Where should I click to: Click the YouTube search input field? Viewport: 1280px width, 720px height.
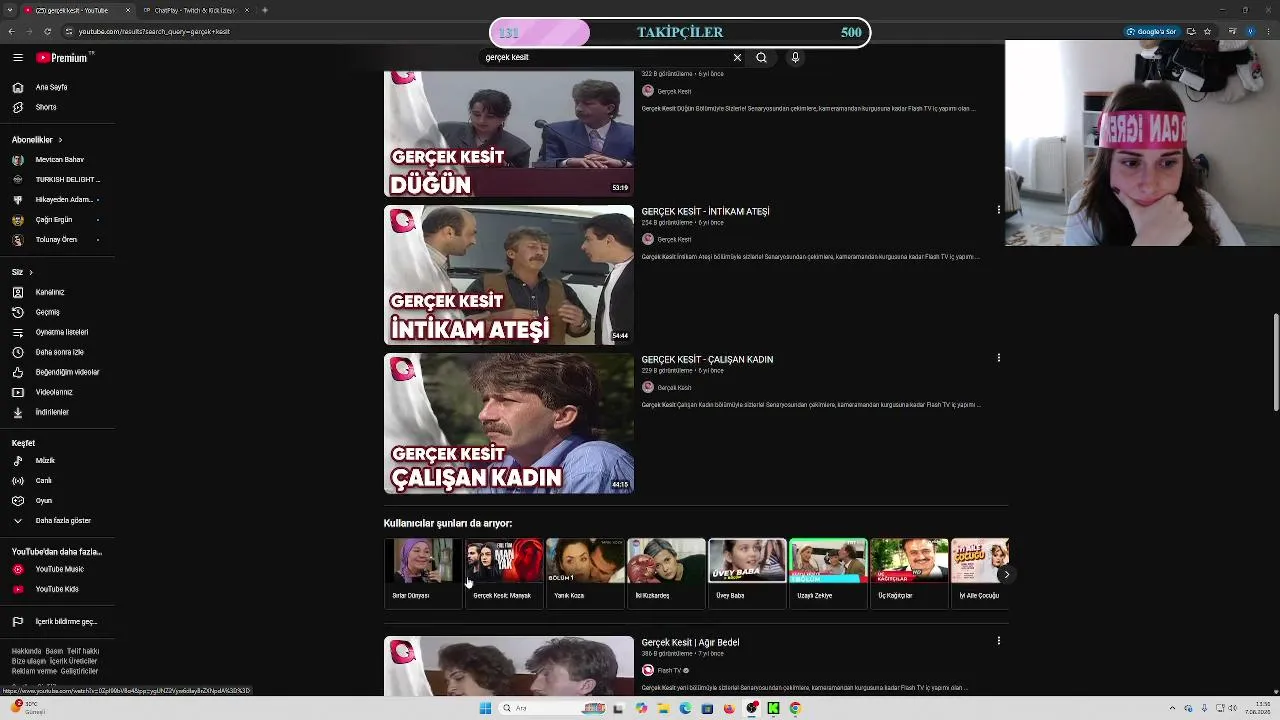[605, 58]
